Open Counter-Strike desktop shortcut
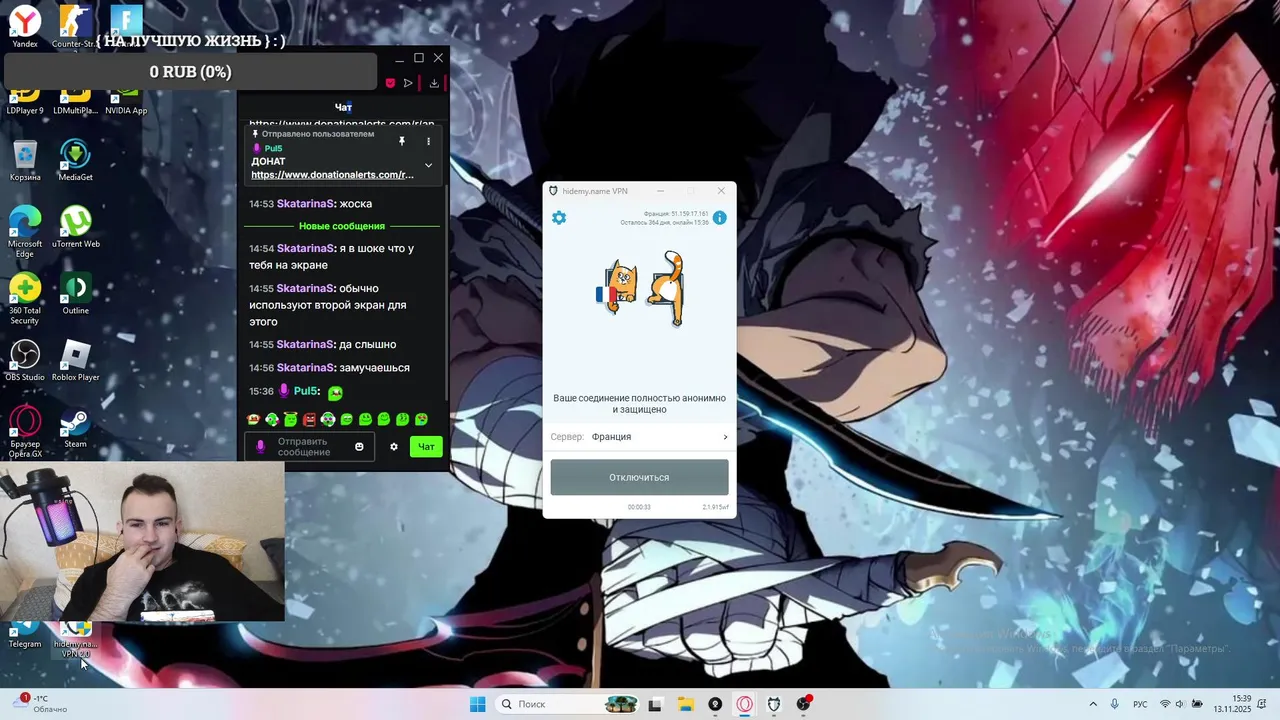 click(74, 26)
